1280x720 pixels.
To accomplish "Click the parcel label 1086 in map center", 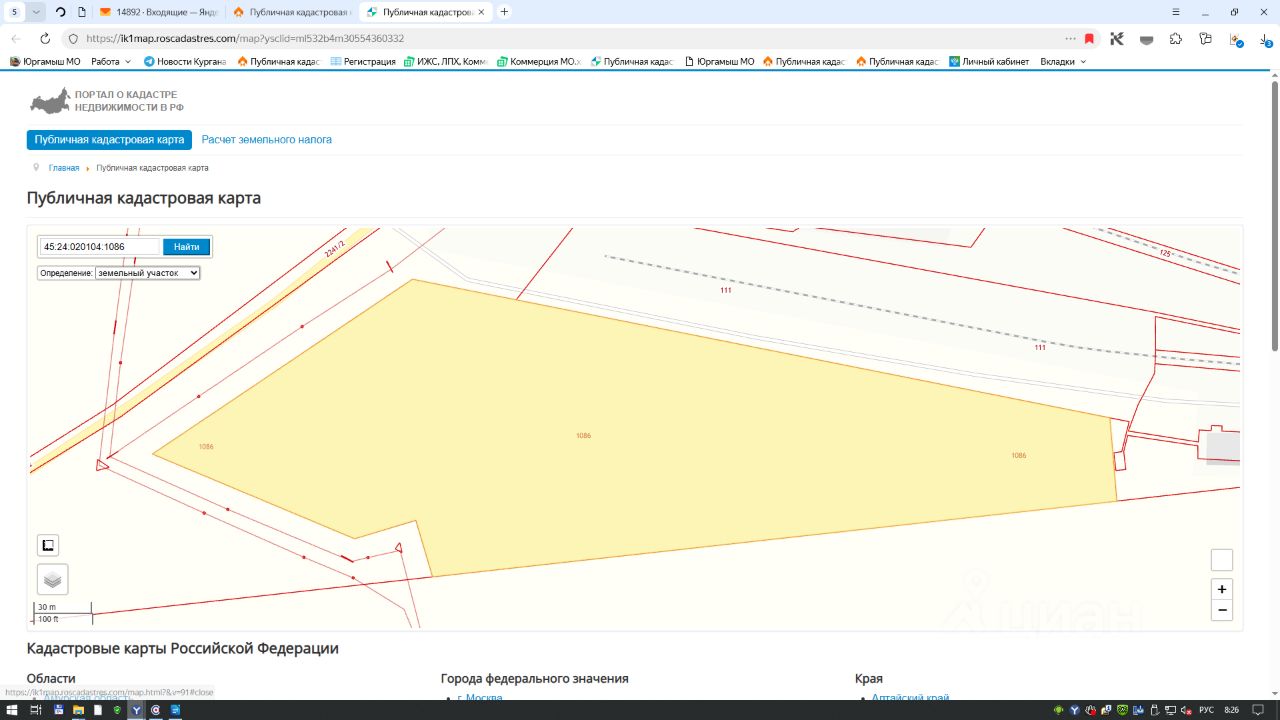I will (583, 436).
